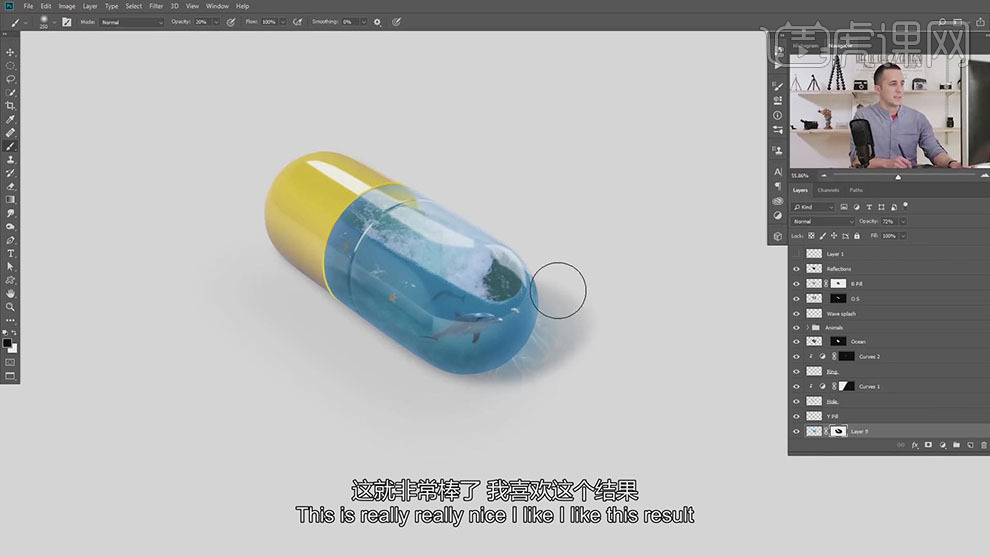Hide the Wave splash layer
The image size is (990, 557).
click(x=796, y=314)
